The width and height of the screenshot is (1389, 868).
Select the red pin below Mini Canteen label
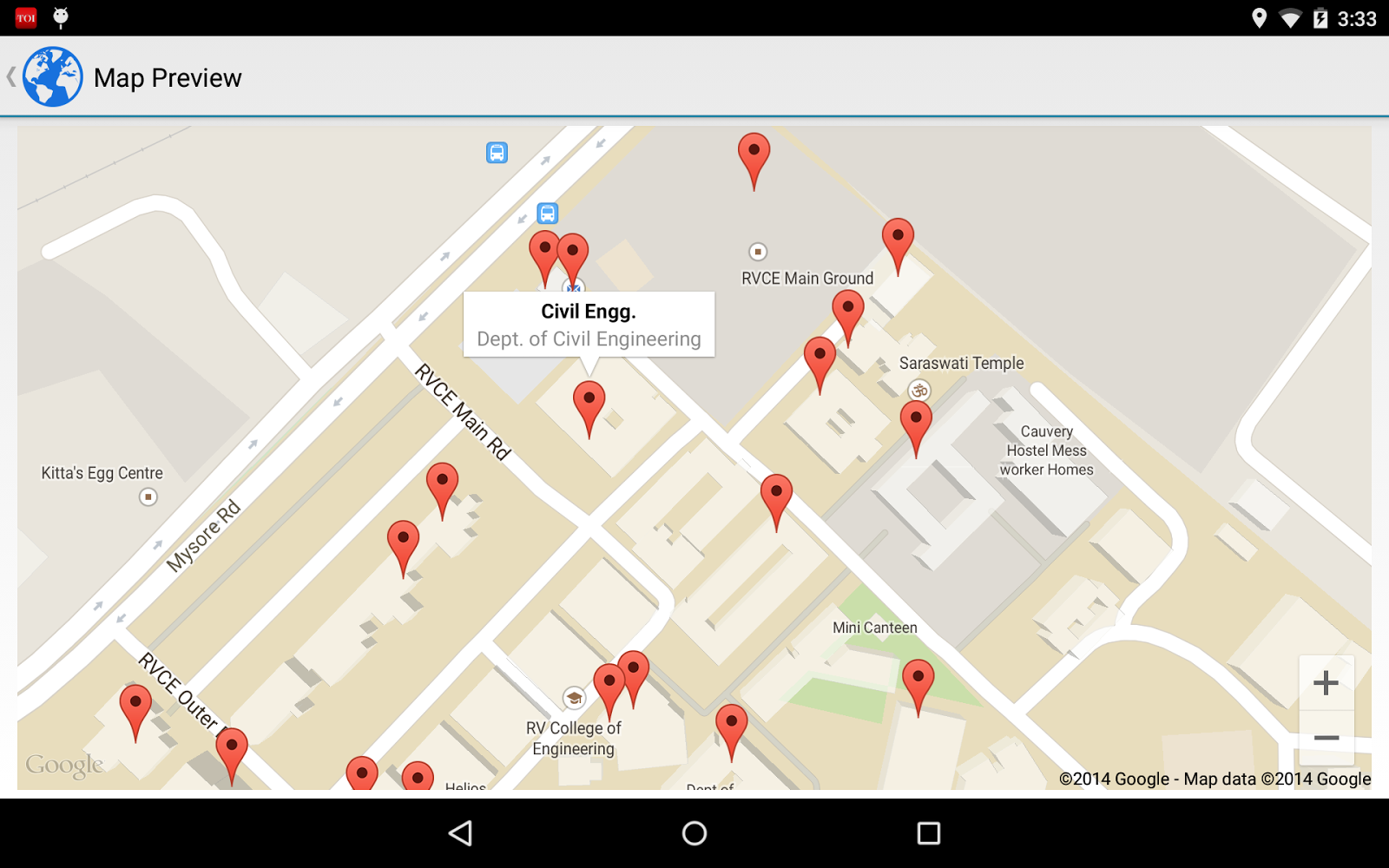coord(918,687)
